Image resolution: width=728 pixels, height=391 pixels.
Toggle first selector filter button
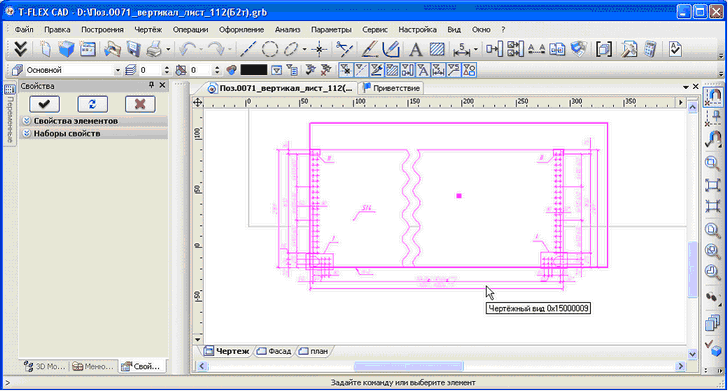[345, 70]
